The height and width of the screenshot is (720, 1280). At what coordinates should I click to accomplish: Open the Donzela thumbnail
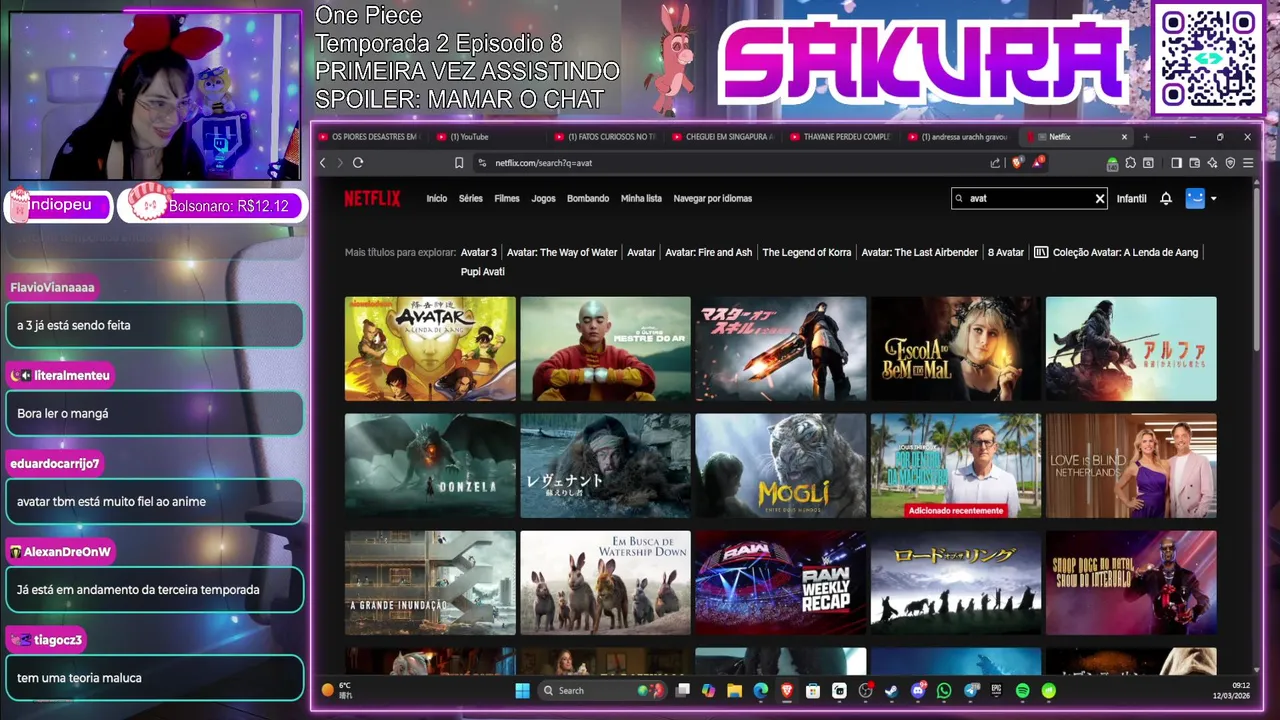430,465
